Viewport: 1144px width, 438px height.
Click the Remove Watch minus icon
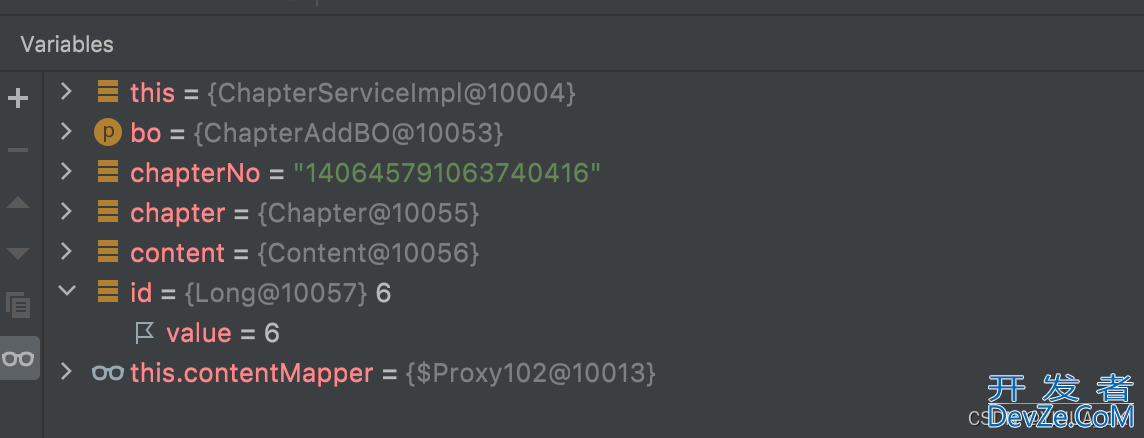[18, 150]
